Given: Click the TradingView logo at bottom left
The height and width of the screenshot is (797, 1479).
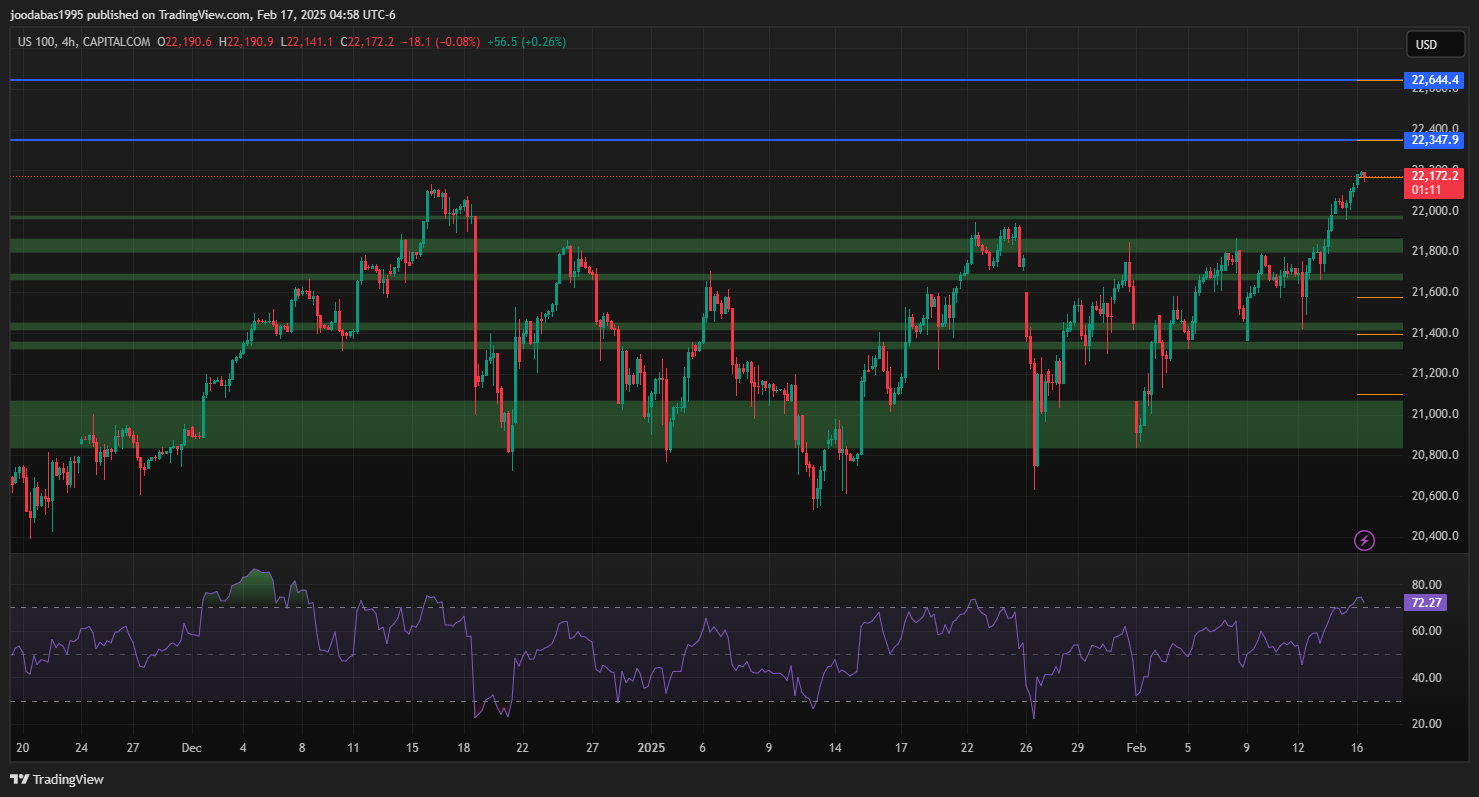Looking at the screenshot, I should [x=57, y=779].
